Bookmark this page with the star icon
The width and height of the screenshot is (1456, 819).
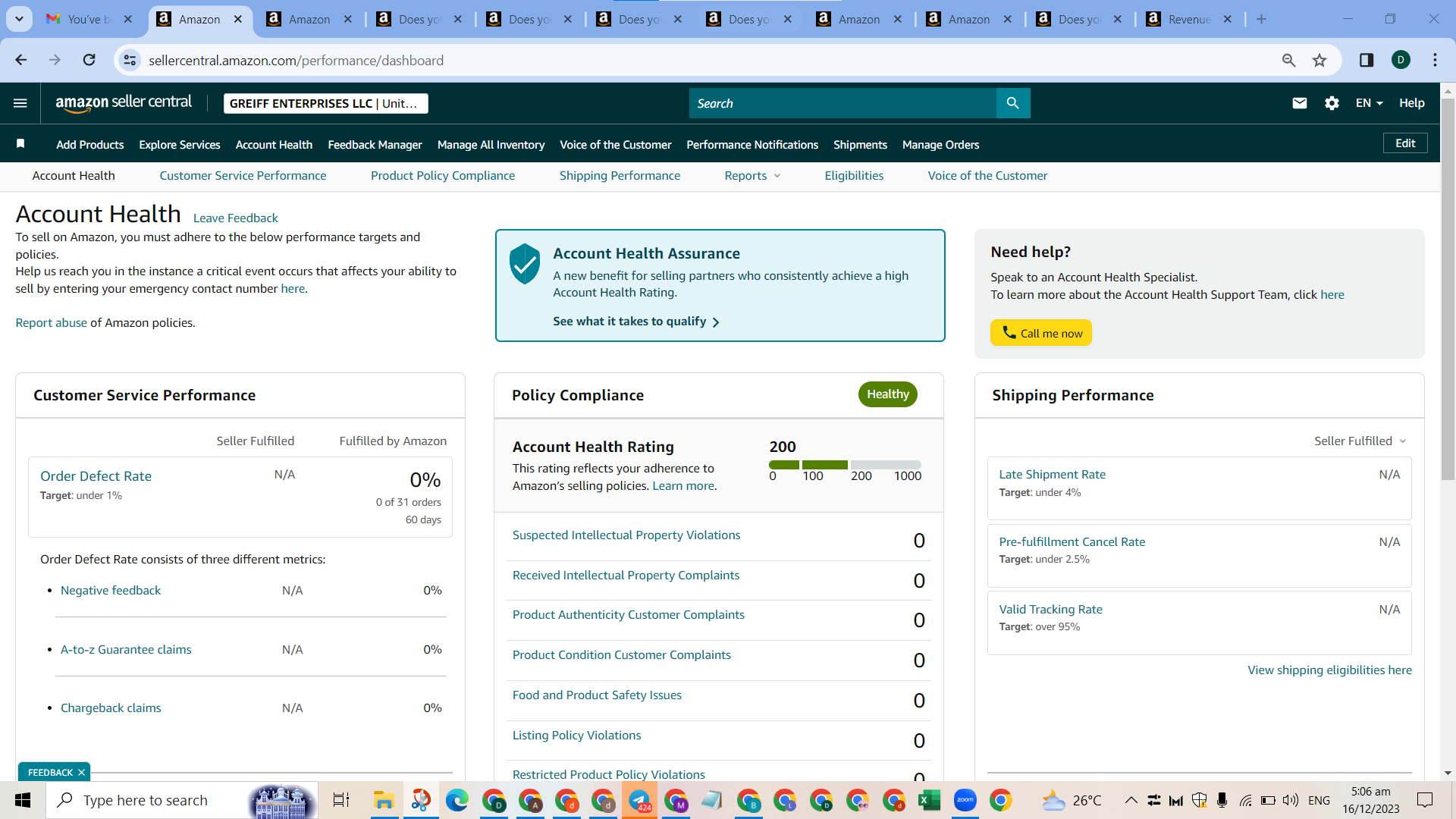pyautogui.click(x=1319, y=60)
